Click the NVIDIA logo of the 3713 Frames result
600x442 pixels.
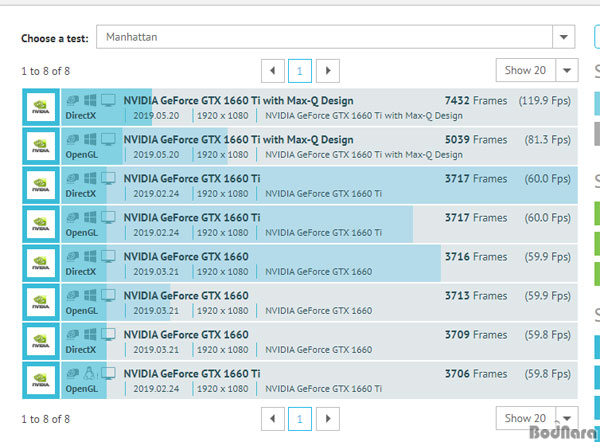tap(41, 302)
